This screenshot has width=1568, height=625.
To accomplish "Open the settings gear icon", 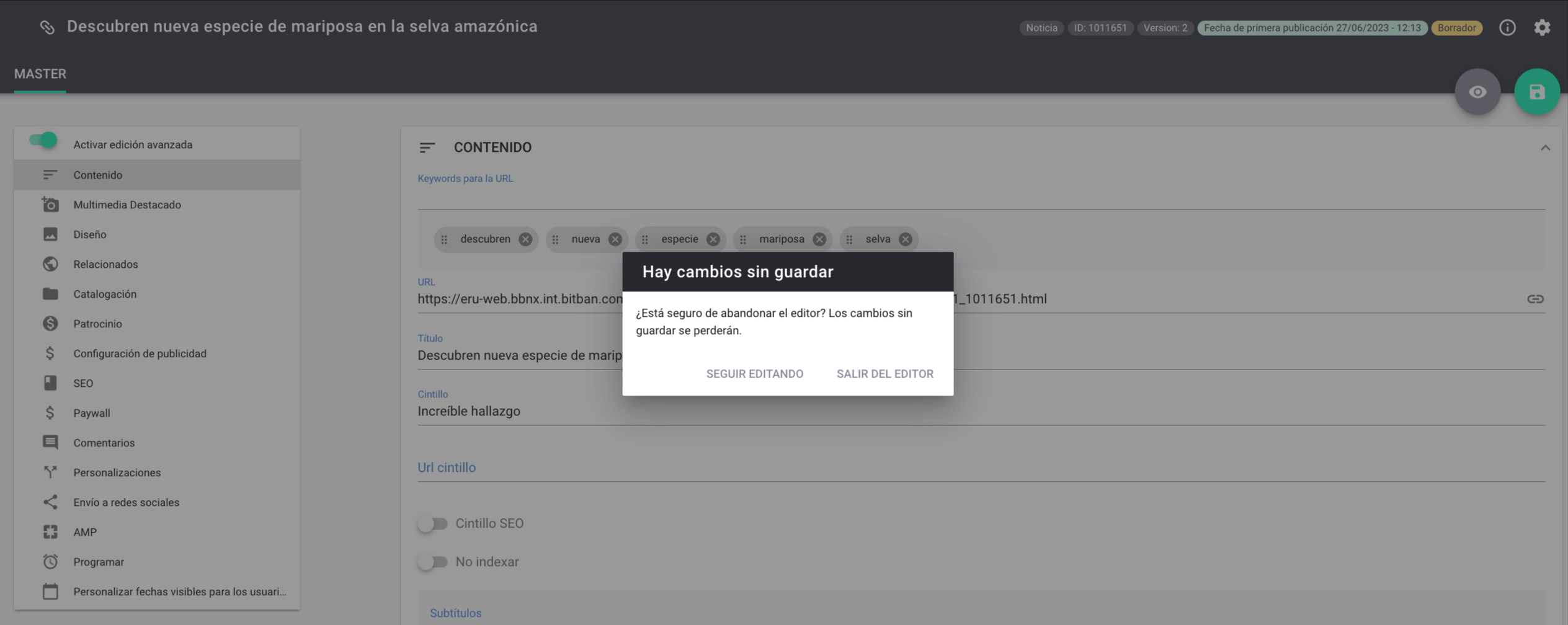I will pos(1542,27).
